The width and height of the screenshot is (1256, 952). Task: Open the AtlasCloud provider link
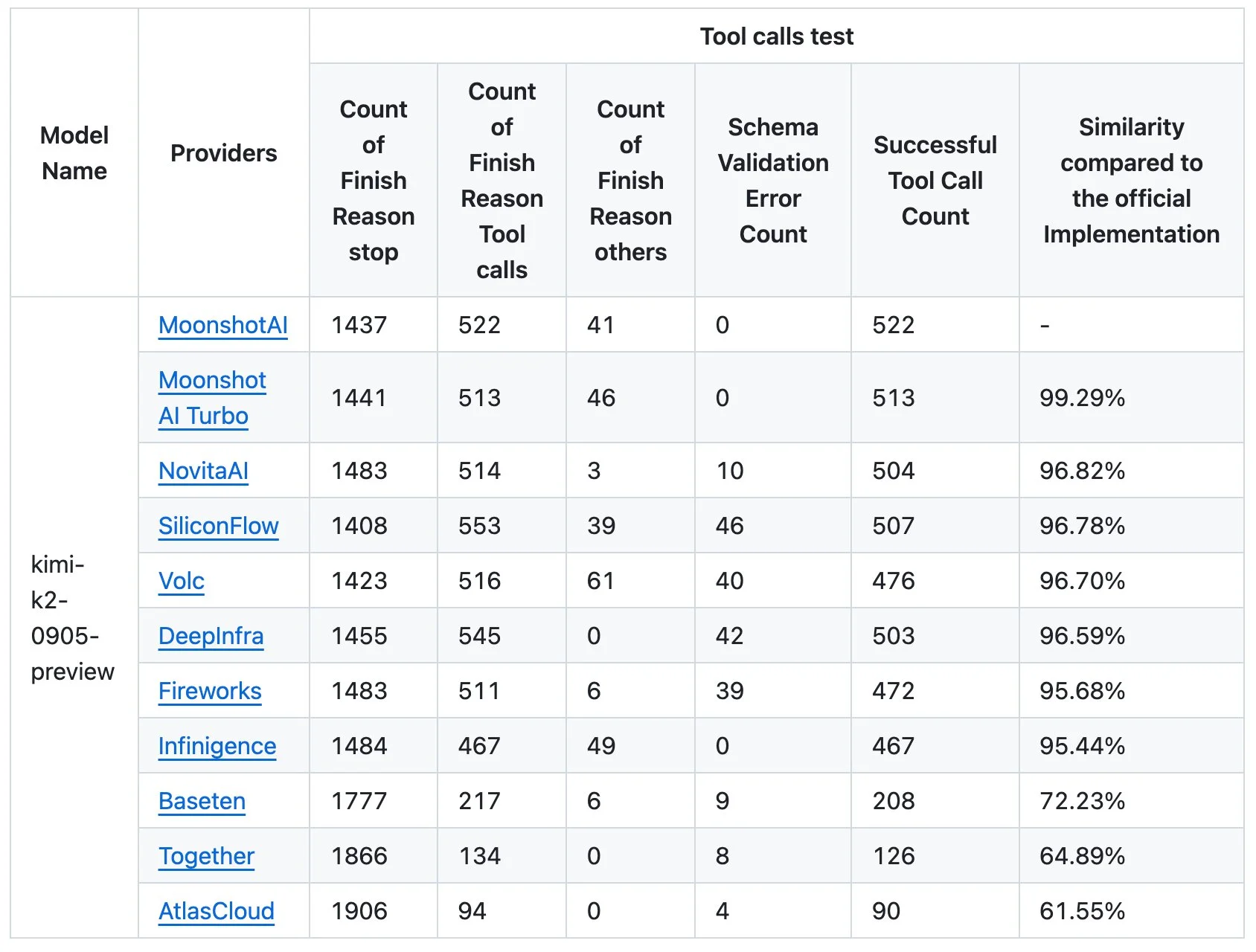coord(216,911)
